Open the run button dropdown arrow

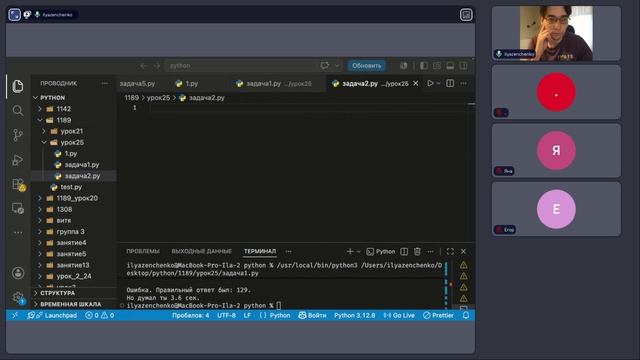438,83
